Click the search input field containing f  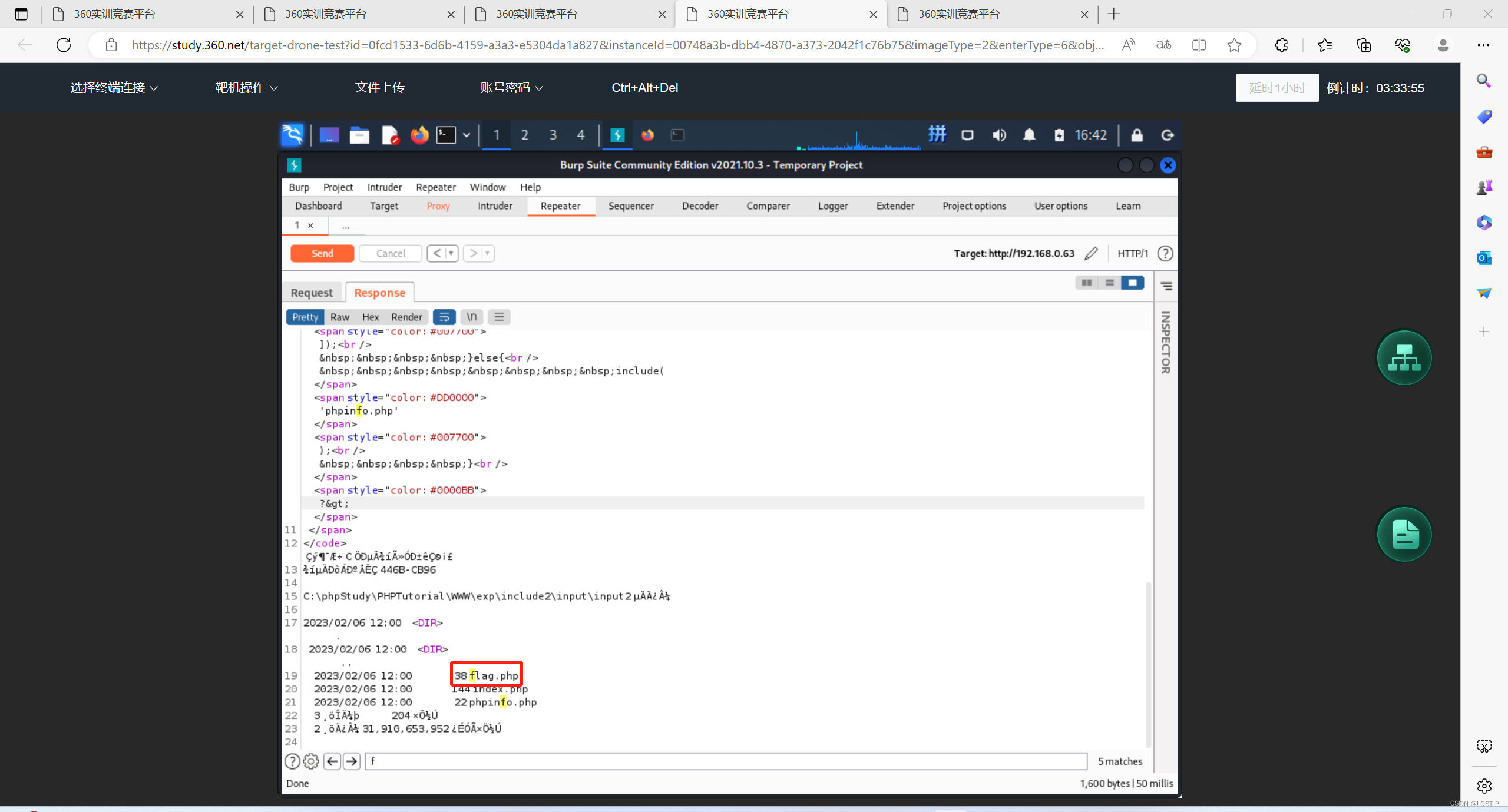tap(726, 761)
